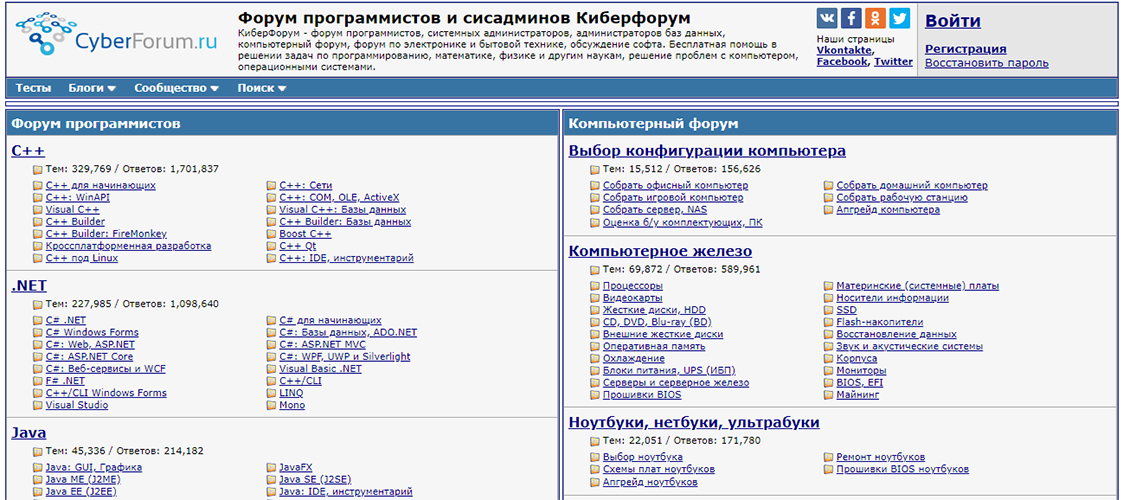Open the Регистрация link

click(x=965, y=49)
